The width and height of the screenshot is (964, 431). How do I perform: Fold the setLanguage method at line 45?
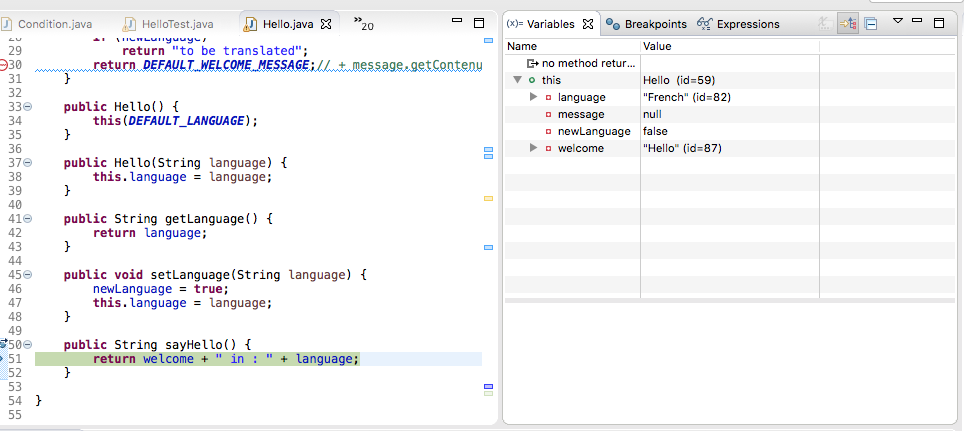pos(27,274)
